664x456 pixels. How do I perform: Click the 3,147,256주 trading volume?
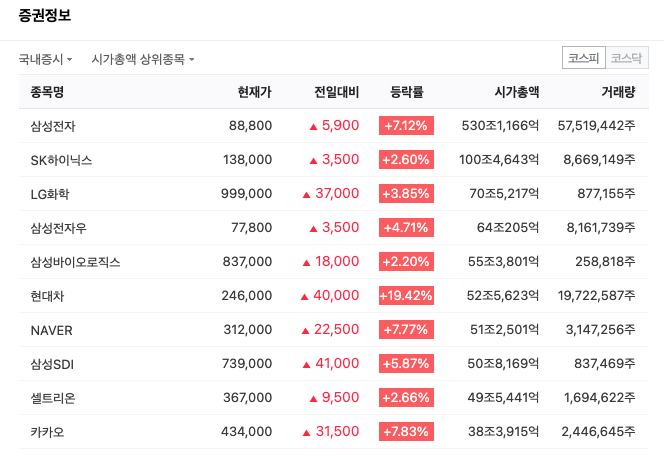[x=600, y=329]
